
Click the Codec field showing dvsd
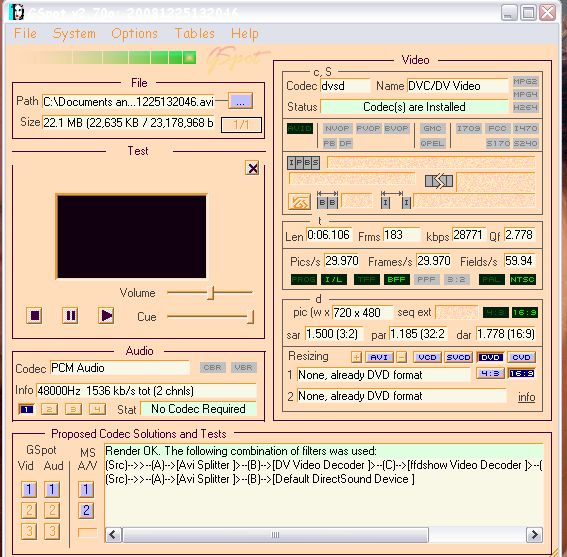(x=345, y=86)
